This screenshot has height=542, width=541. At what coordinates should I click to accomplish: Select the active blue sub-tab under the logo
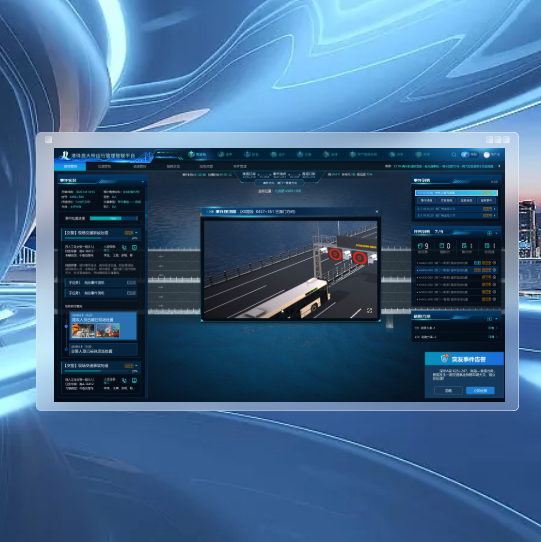click(70, 166)
